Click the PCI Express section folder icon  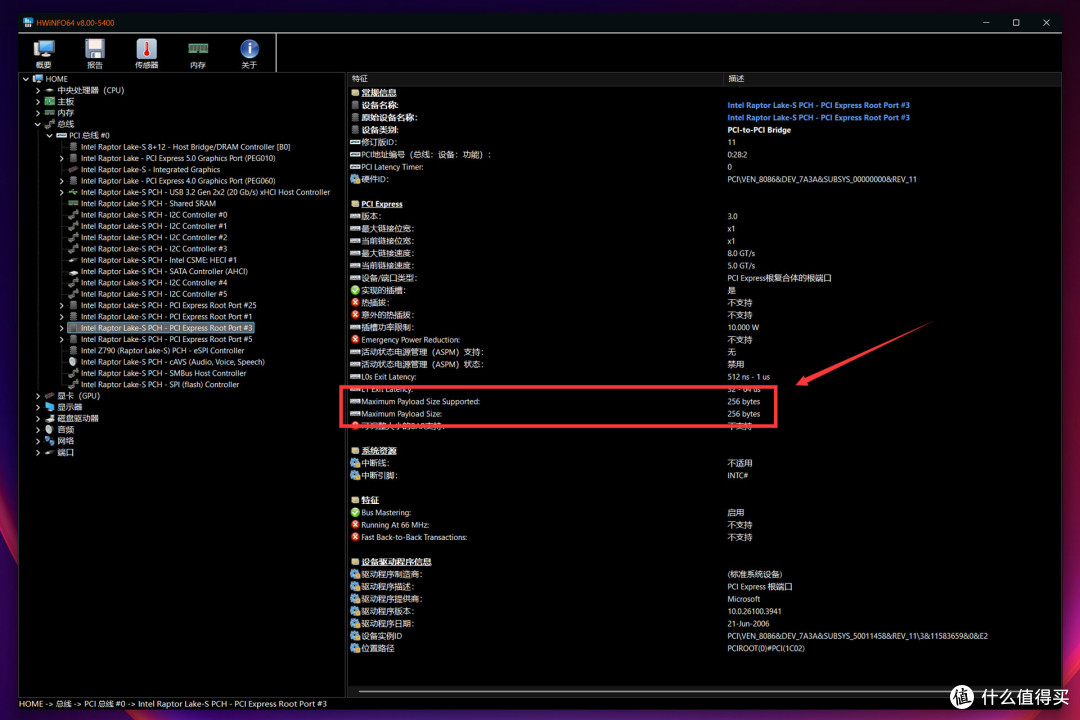pos(355,204)
